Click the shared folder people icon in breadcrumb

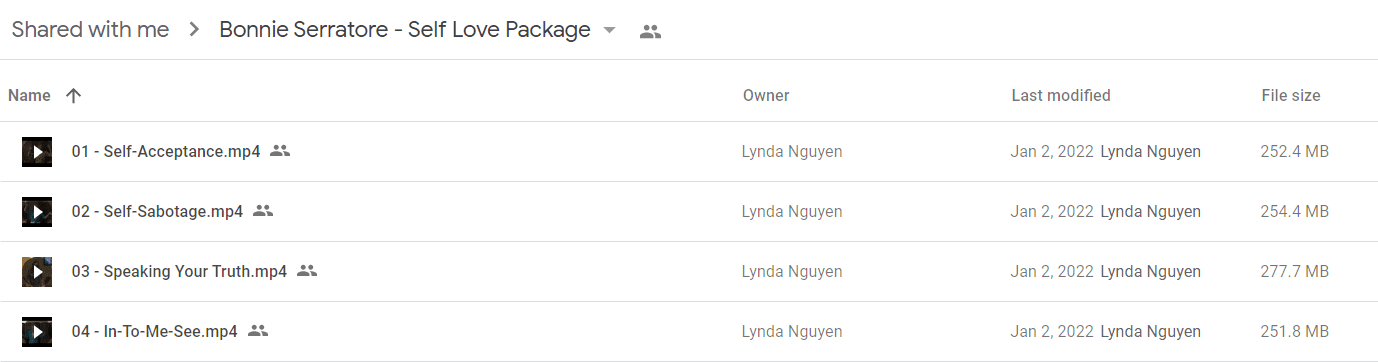(650, 31)
